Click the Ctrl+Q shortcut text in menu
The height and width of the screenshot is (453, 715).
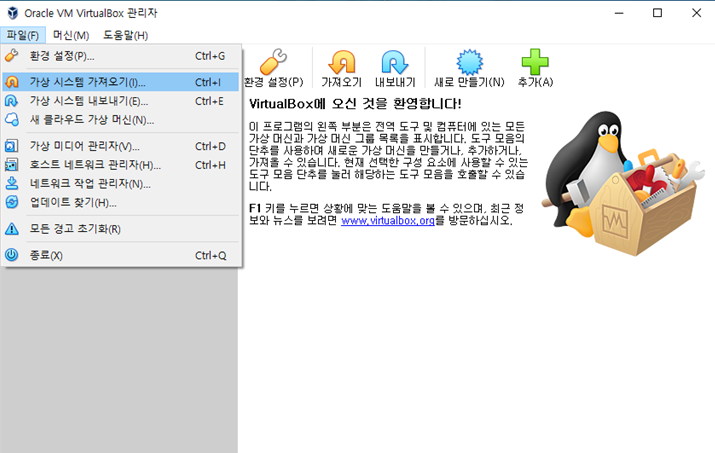(211, 255)
